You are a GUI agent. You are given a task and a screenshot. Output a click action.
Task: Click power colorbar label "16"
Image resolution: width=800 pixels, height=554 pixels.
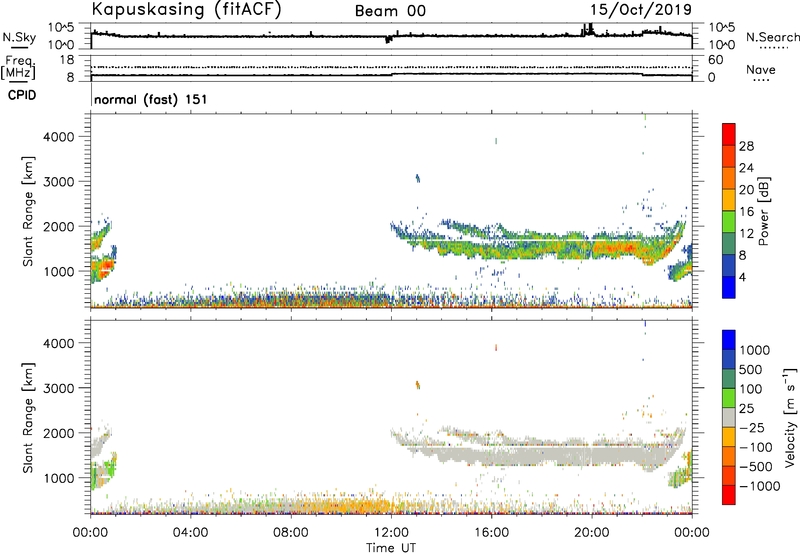point(746,212)
